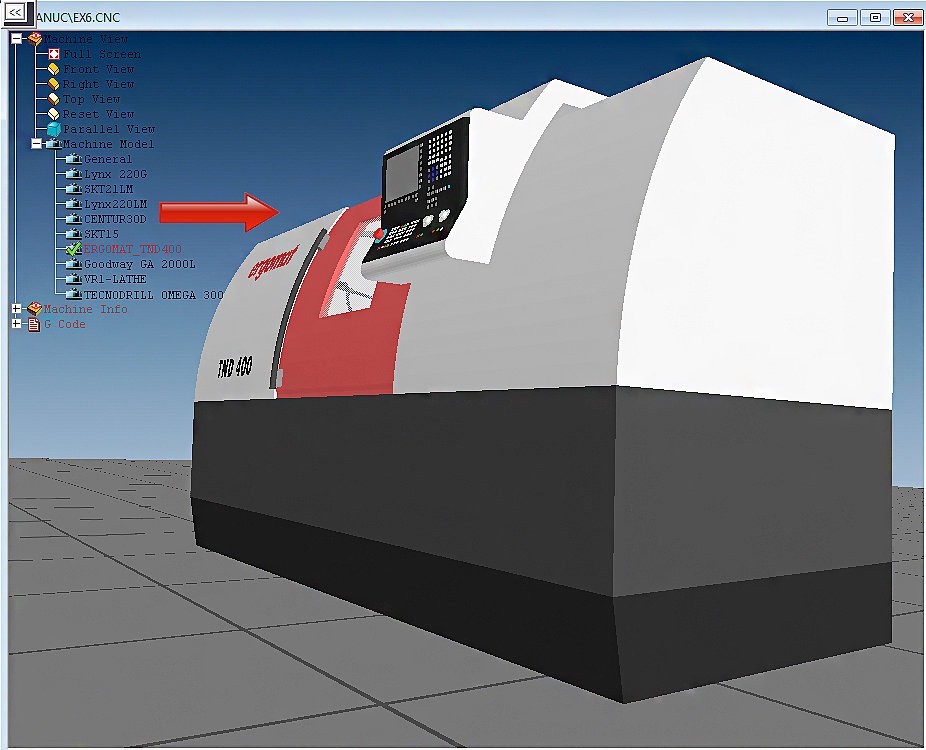Click the G Code document icon
The width and height of the screenshot is (926, 750).
tap(34, 324)
